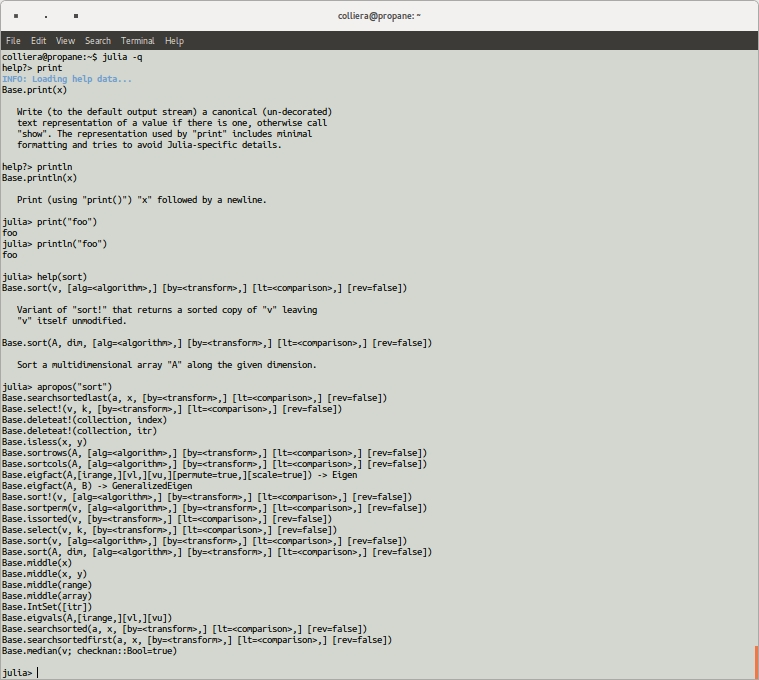
Task: Open the Terminal menu
Action: [x=137, y=41]
